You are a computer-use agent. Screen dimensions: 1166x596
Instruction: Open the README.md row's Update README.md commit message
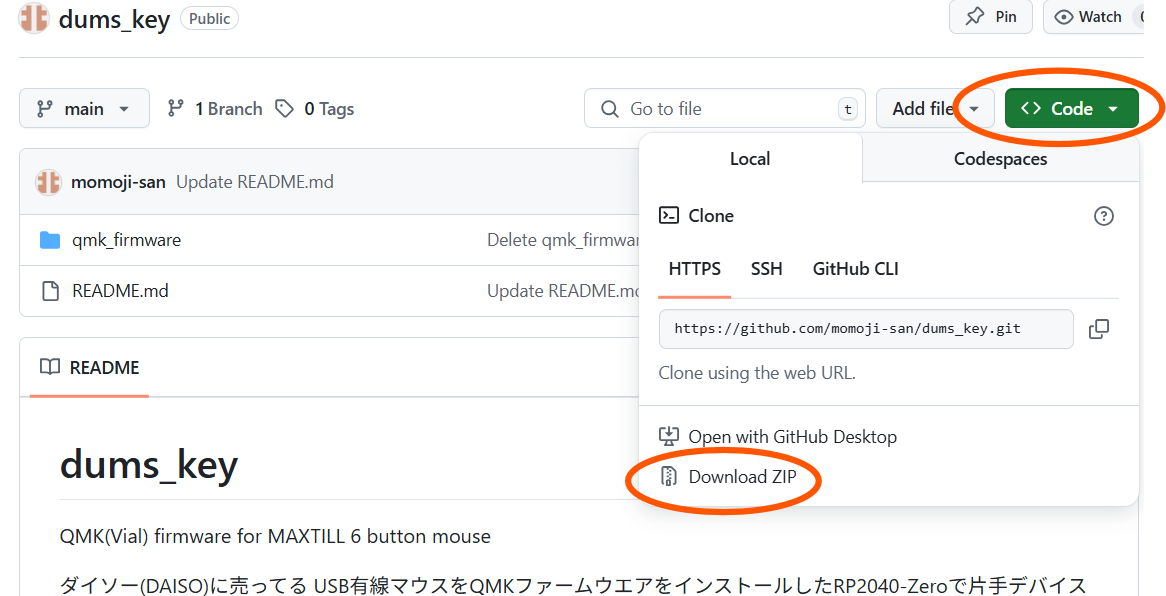[x=564, y=291]
